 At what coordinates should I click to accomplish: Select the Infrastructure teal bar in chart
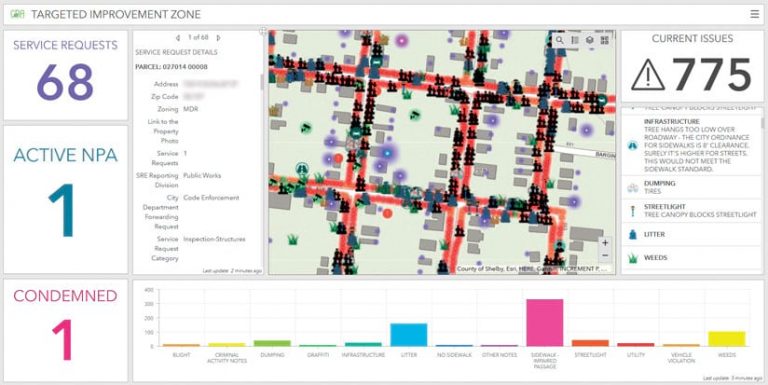coord(363,344)
